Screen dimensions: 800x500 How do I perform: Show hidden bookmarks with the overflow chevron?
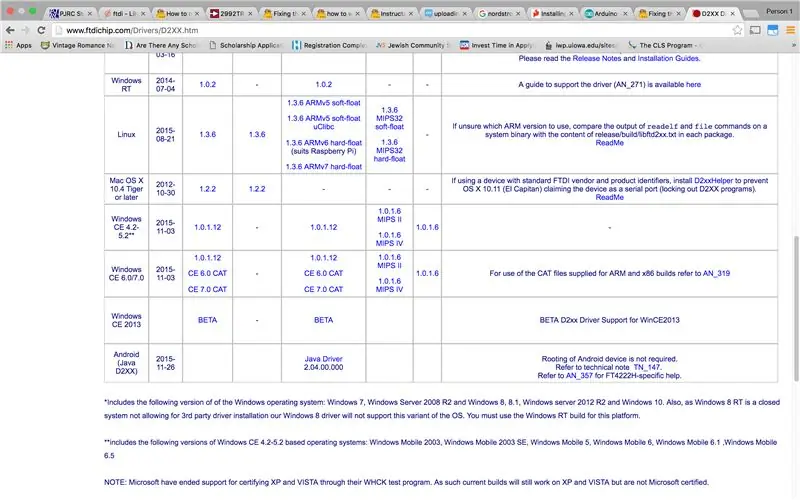793,45
